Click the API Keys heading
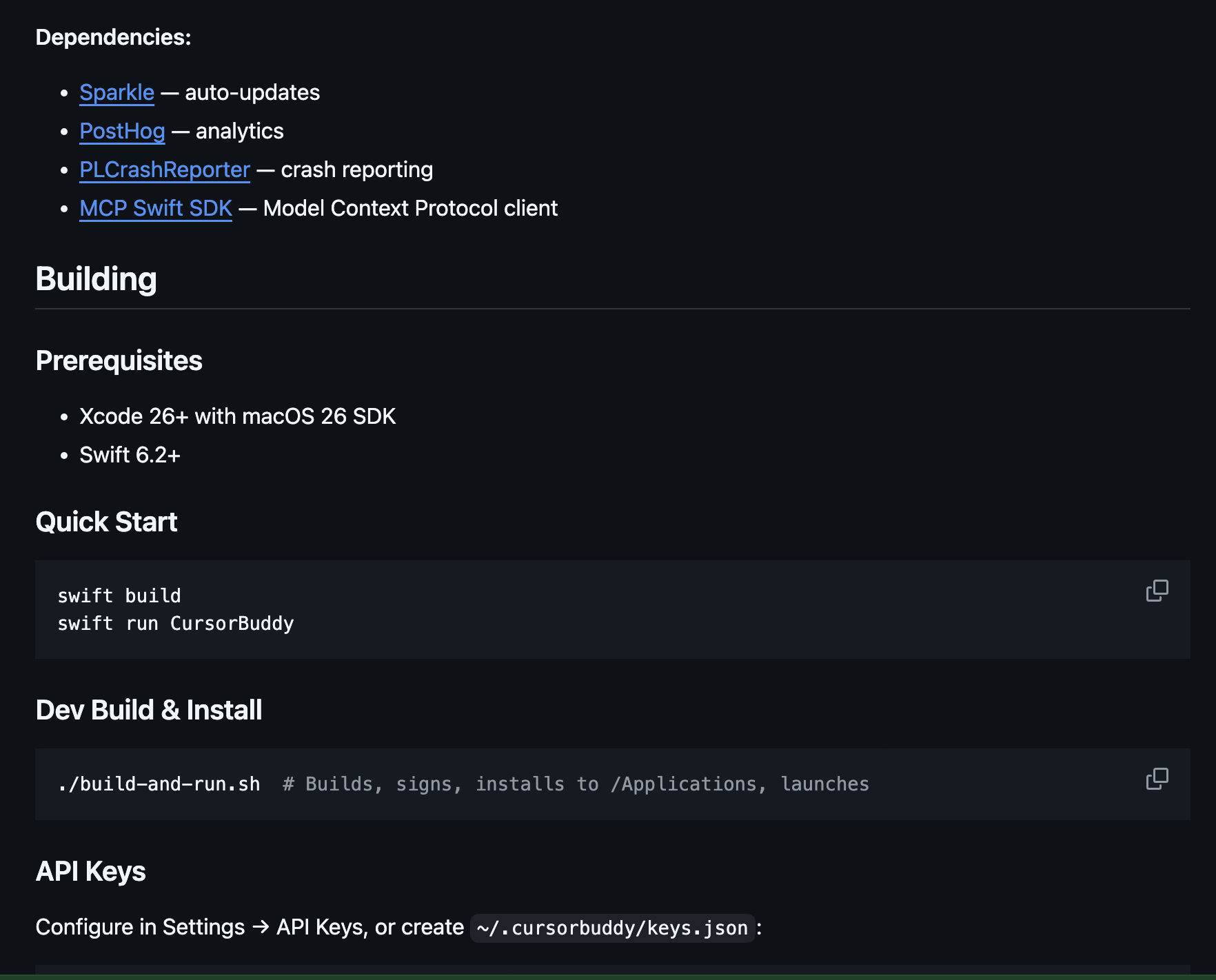 pos(90,871)
